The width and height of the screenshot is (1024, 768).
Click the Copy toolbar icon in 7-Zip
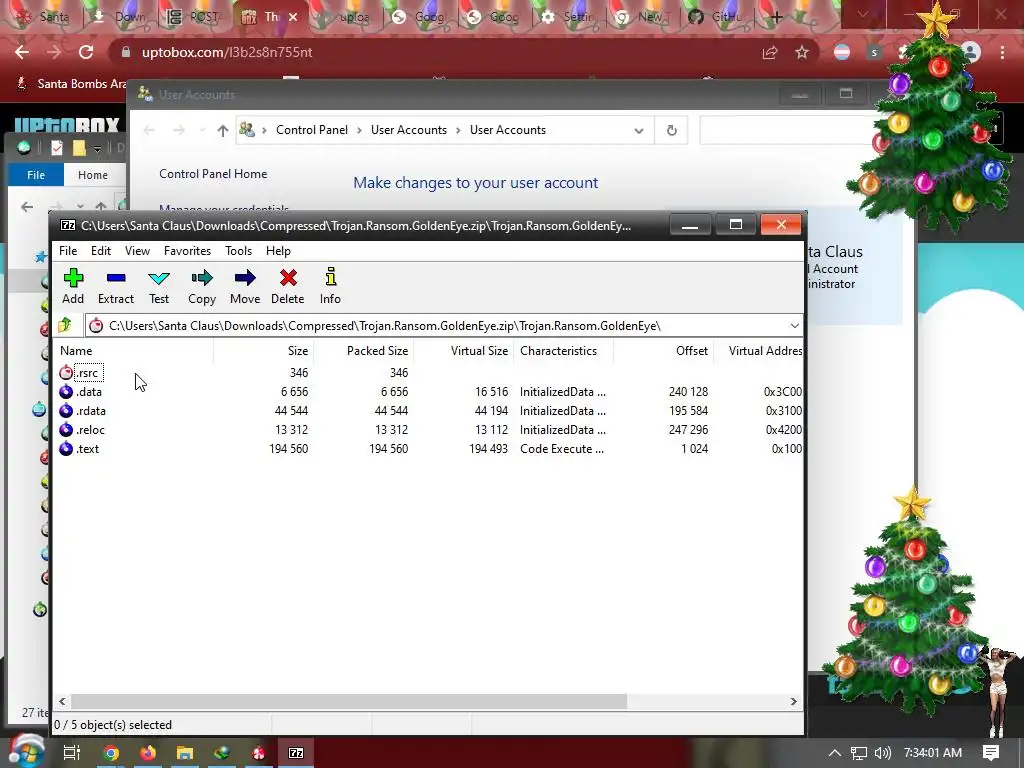click(x=202, y=286)
